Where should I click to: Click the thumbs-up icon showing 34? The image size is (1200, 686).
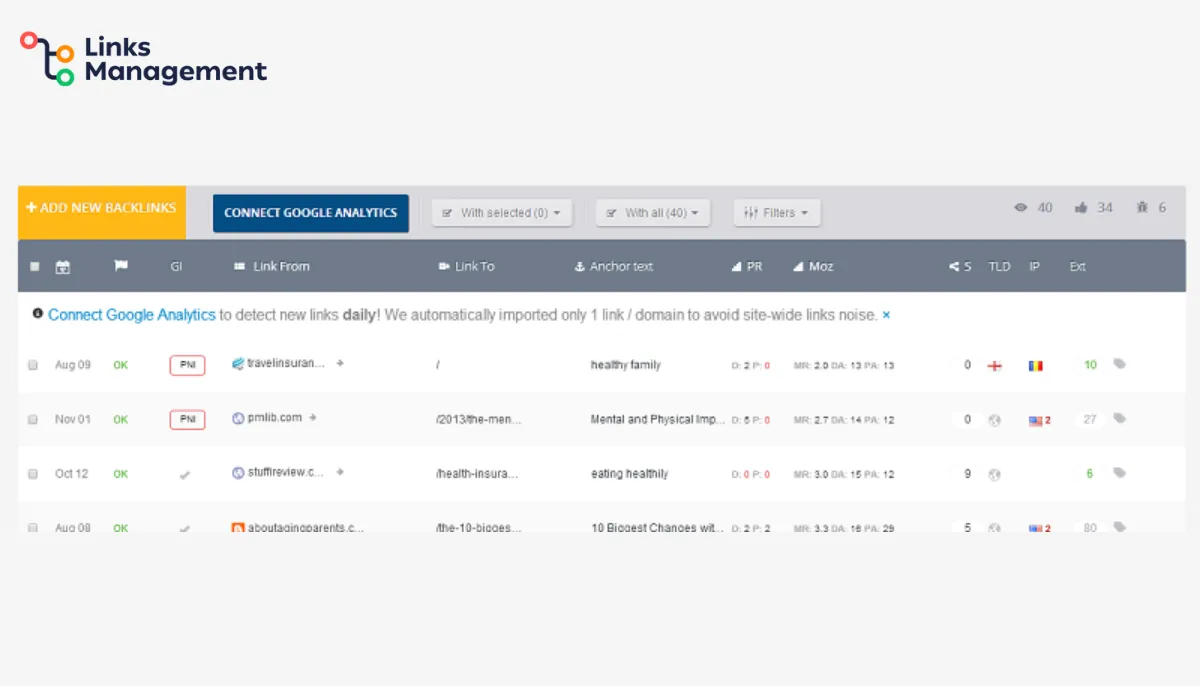click(x=1081, y=208)
